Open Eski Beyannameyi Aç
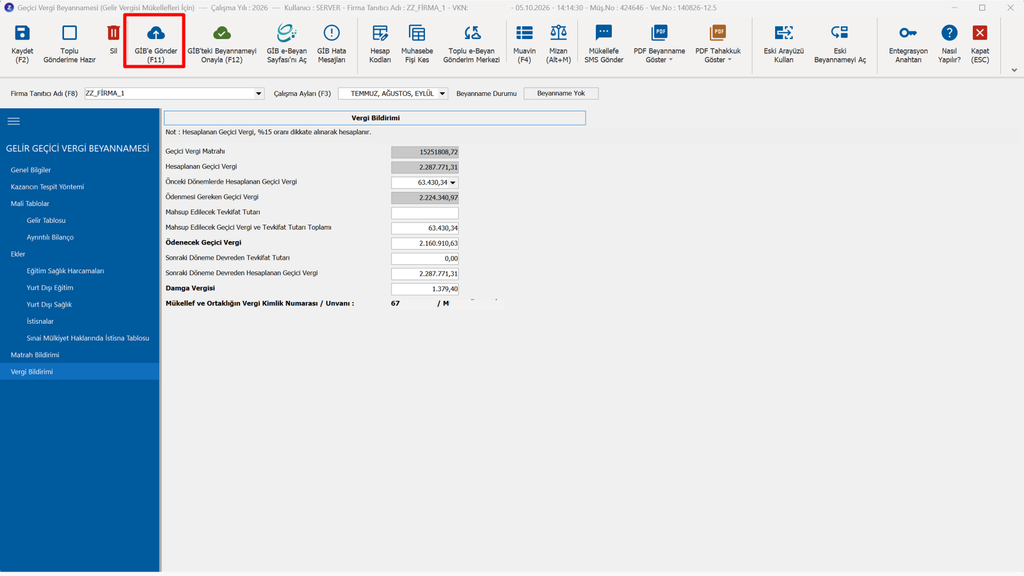The image size is (1024, 576). click(840, 43)
